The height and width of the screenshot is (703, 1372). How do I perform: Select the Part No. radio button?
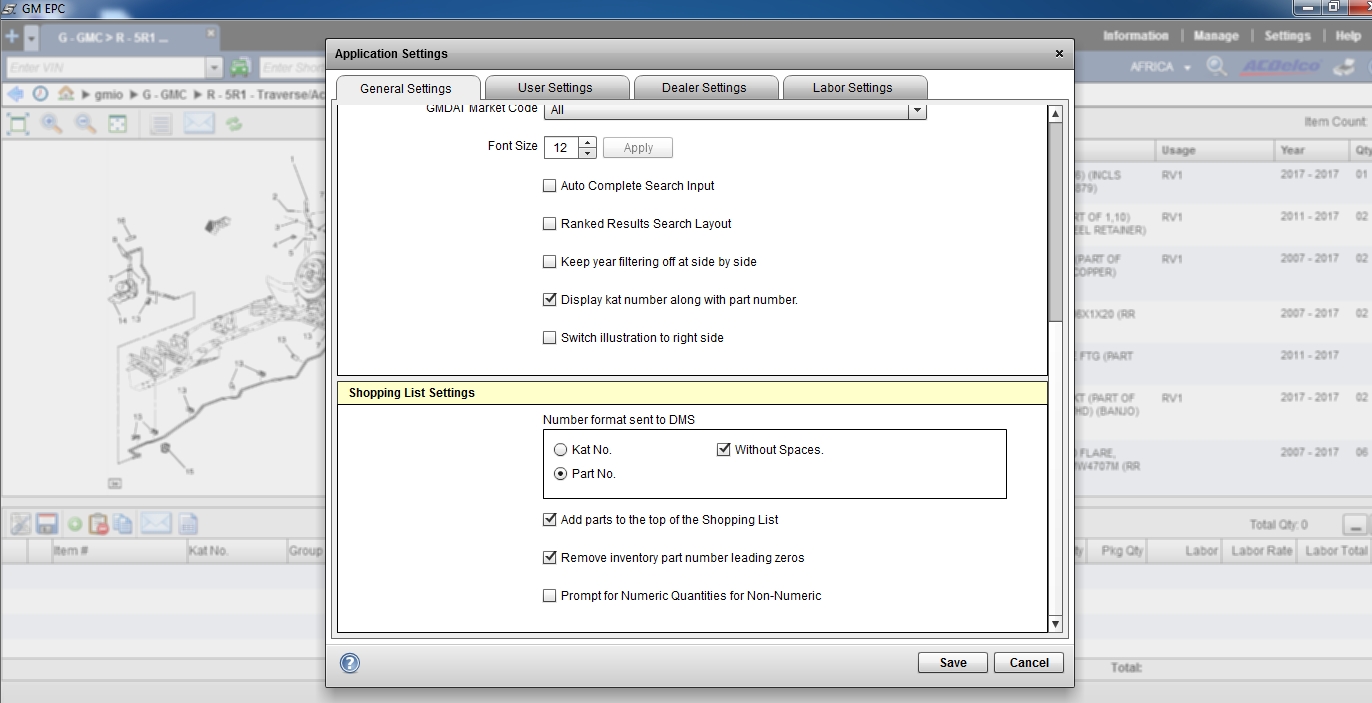[560, 474]
